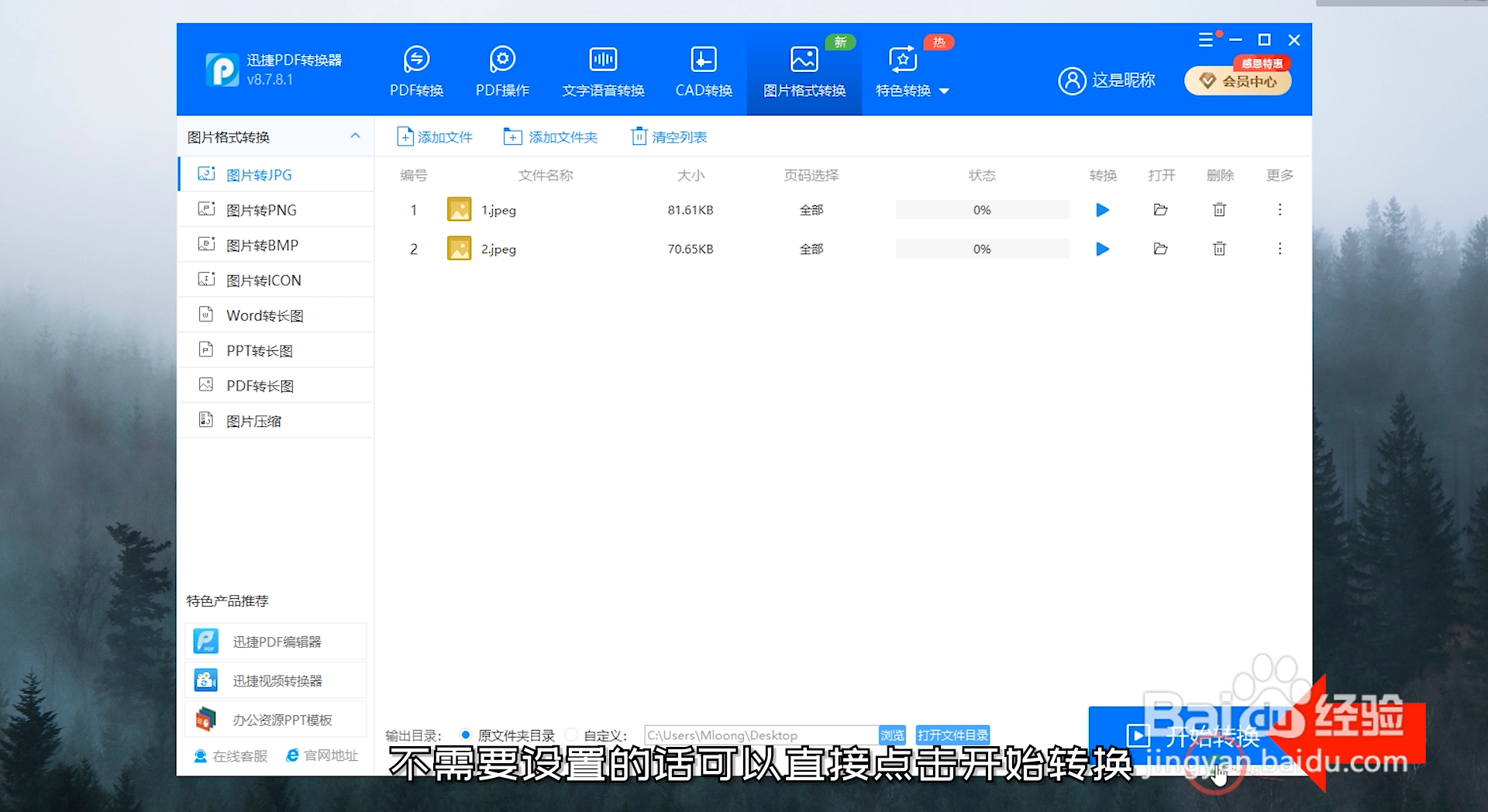Expand the 特色转换 dropdown arrow
1488x812 pixels.
point(945,91)
